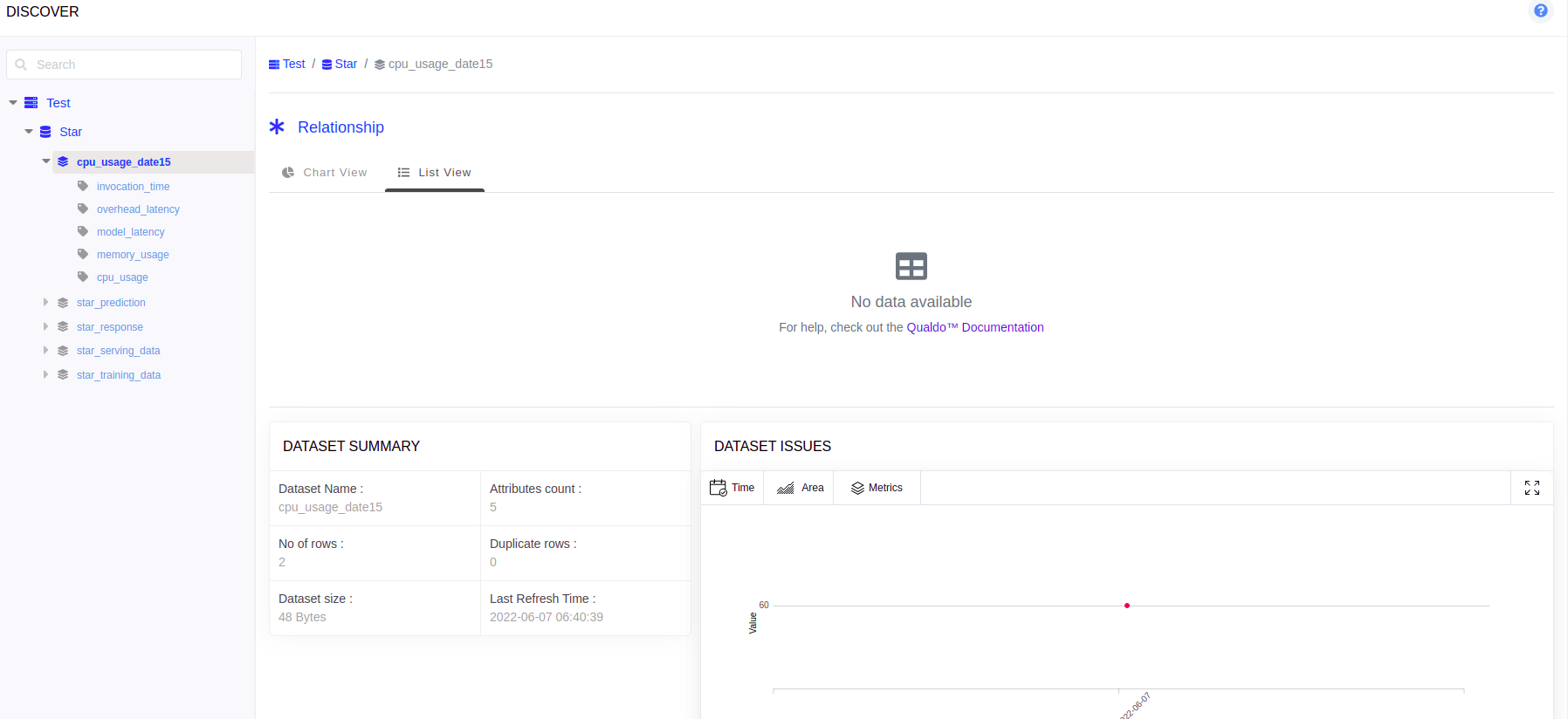Expand the star_training_data dataset
This screenshot has height=719, width=1568.
coord(46,374)
